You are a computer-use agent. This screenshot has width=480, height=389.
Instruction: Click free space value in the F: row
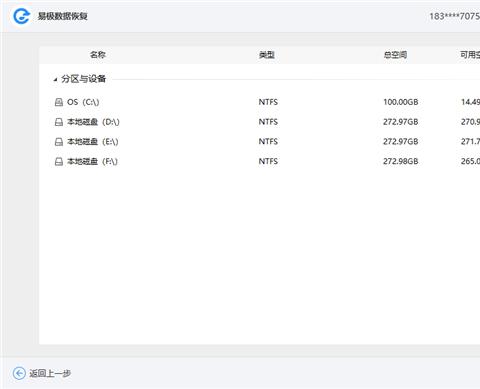470,161
